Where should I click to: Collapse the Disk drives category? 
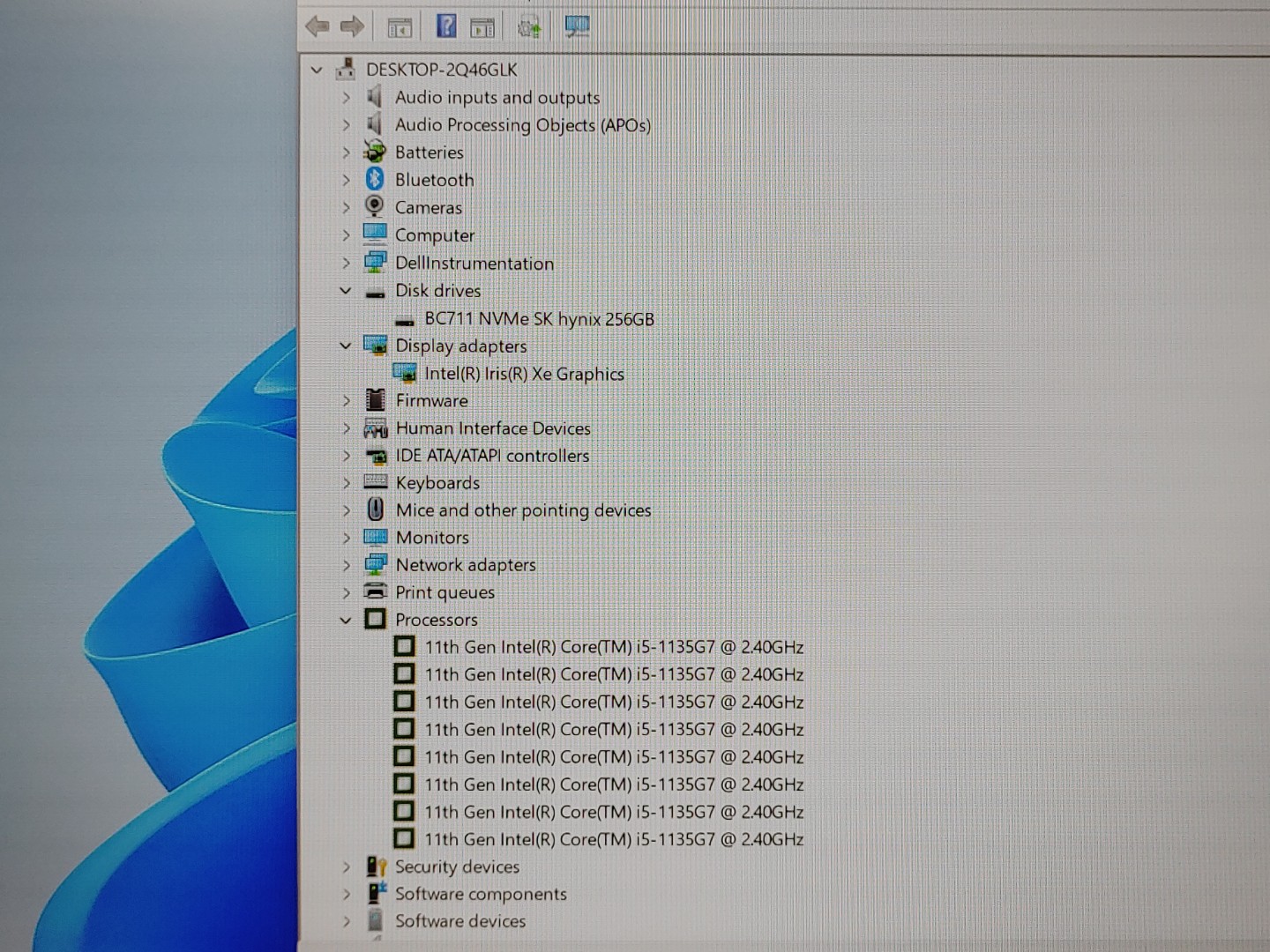tap(346, 291)
